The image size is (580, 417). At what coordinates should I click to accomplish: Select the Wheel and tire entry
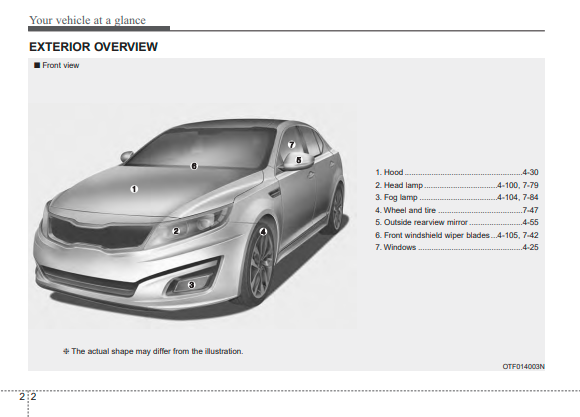pyautogui.click(x=456, y=210)
